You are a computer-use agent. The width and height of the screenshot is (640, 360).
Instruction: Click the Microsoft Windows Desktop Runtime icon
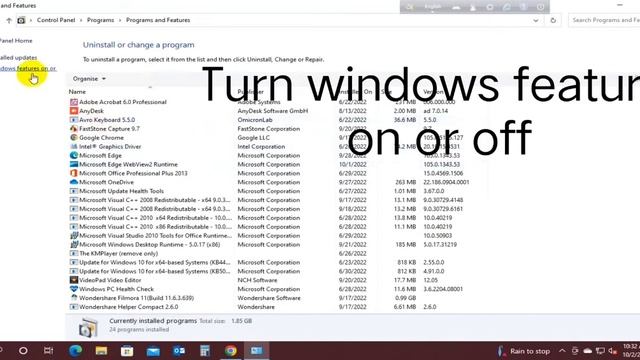tap(73, 244)
